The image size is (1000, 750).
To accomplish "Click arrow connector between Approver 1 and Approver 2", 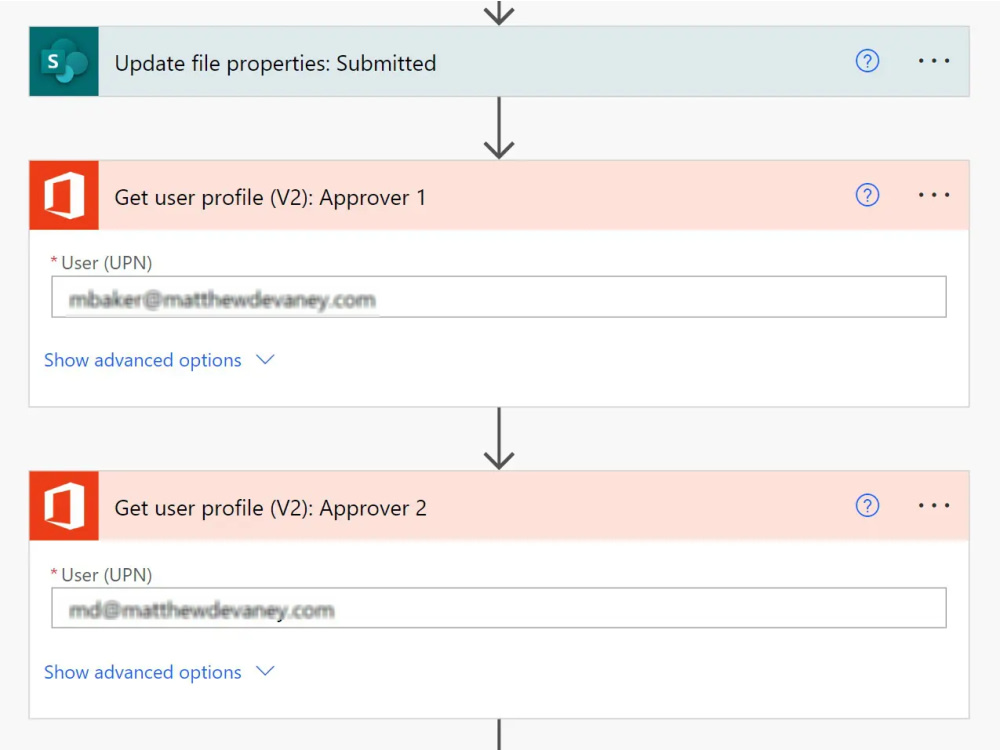I will coord(499,439).
